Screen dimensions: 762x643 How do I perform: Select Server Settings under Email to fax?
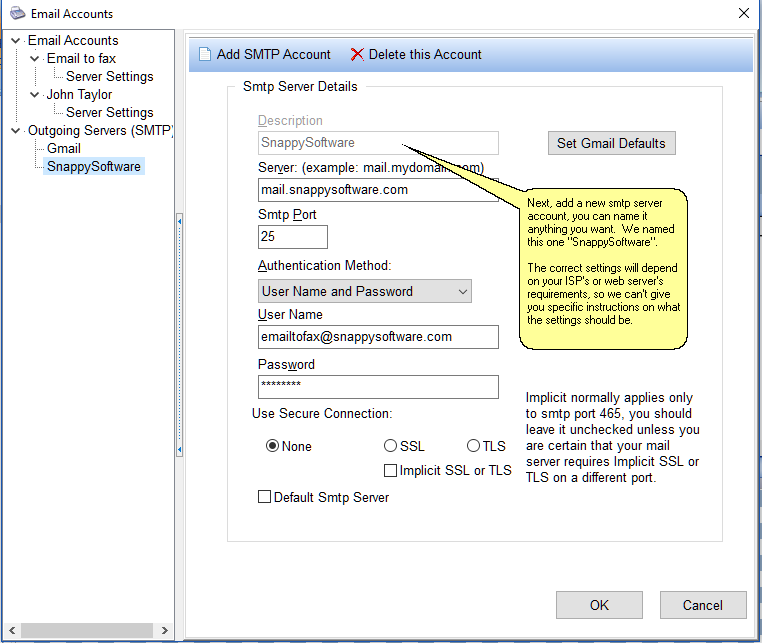pos(109,76)
